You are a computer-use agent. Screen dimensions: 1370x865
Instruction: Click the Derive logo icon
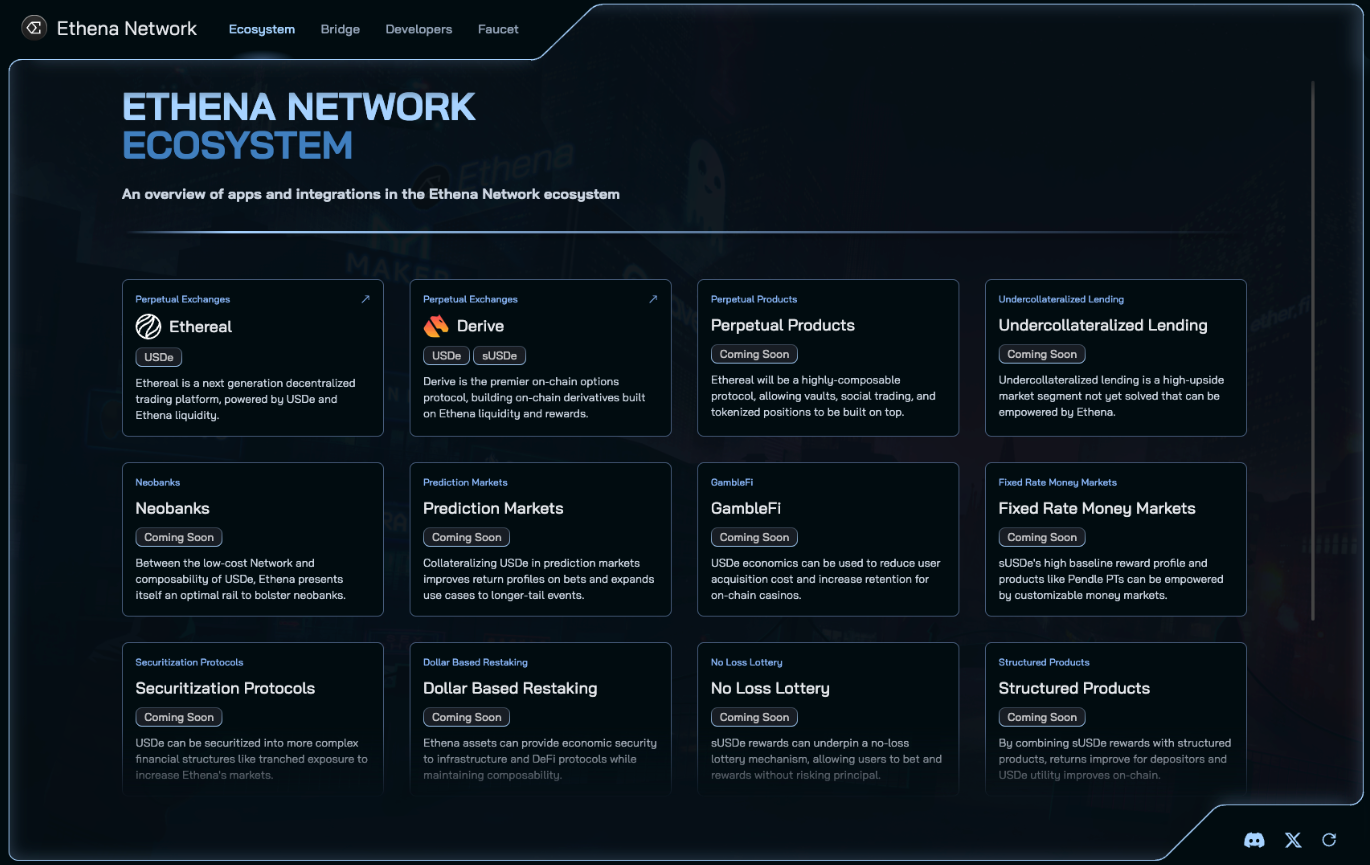(x=436, y=326)
